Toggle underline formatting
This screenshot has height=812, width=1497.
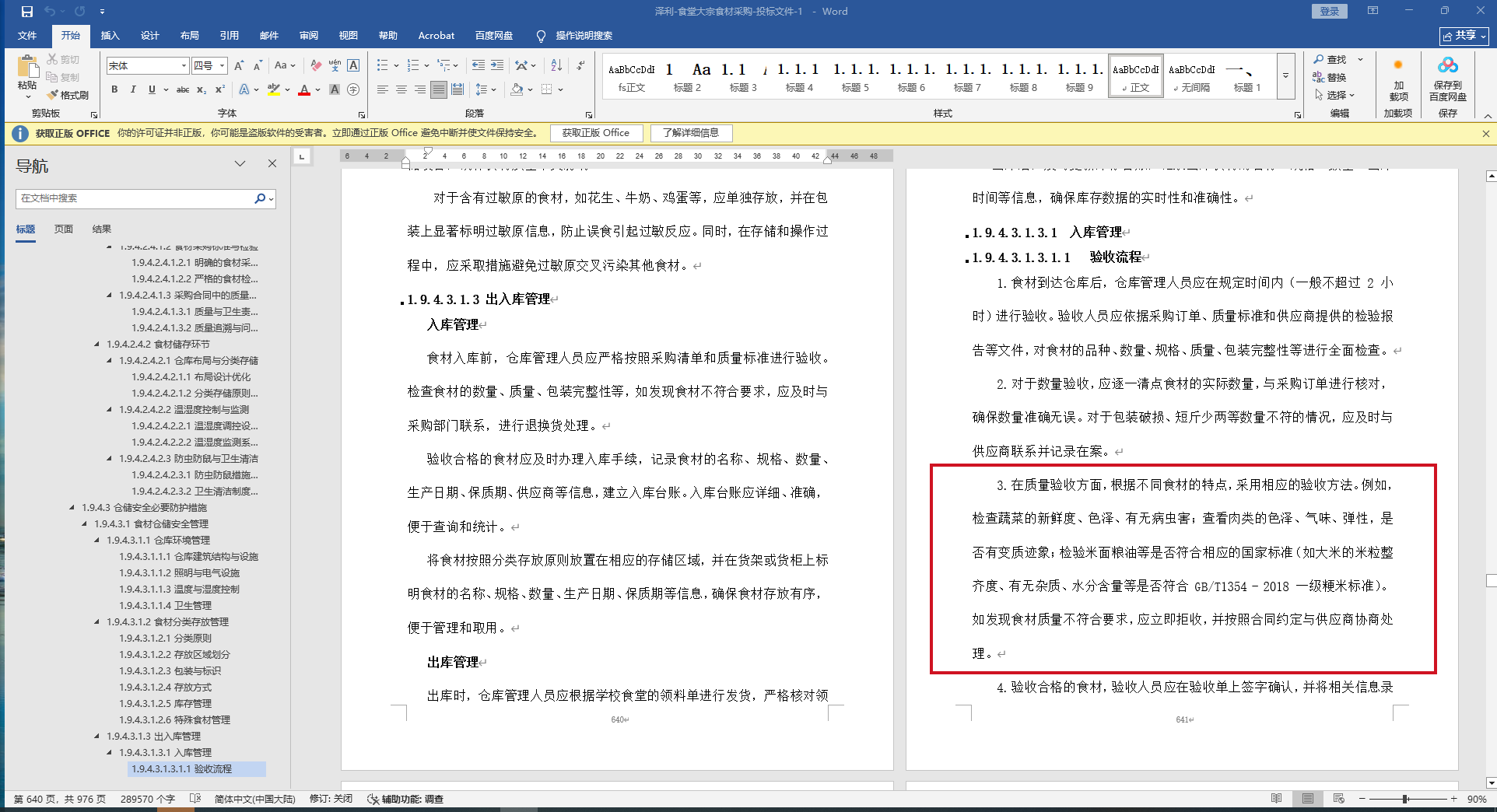(152, 89)
